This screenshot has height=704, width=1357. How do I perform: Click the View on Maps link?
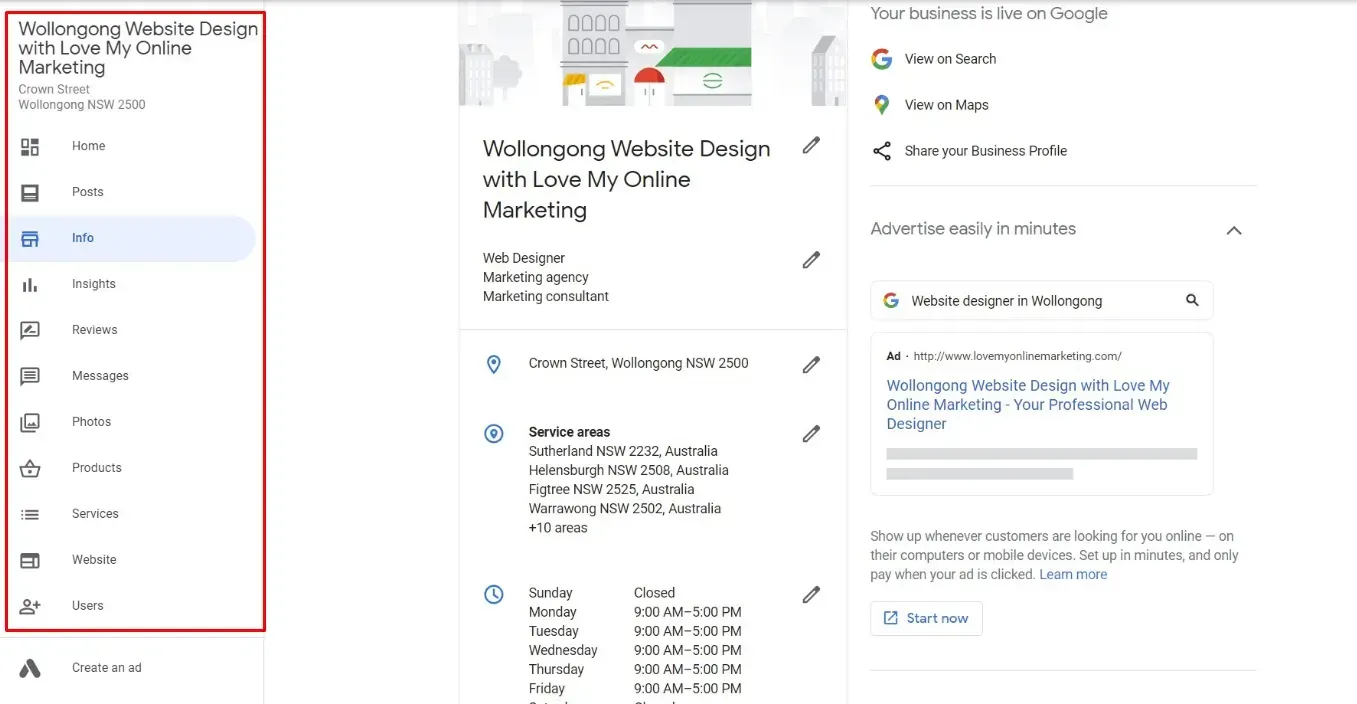[x=946, y=105]
